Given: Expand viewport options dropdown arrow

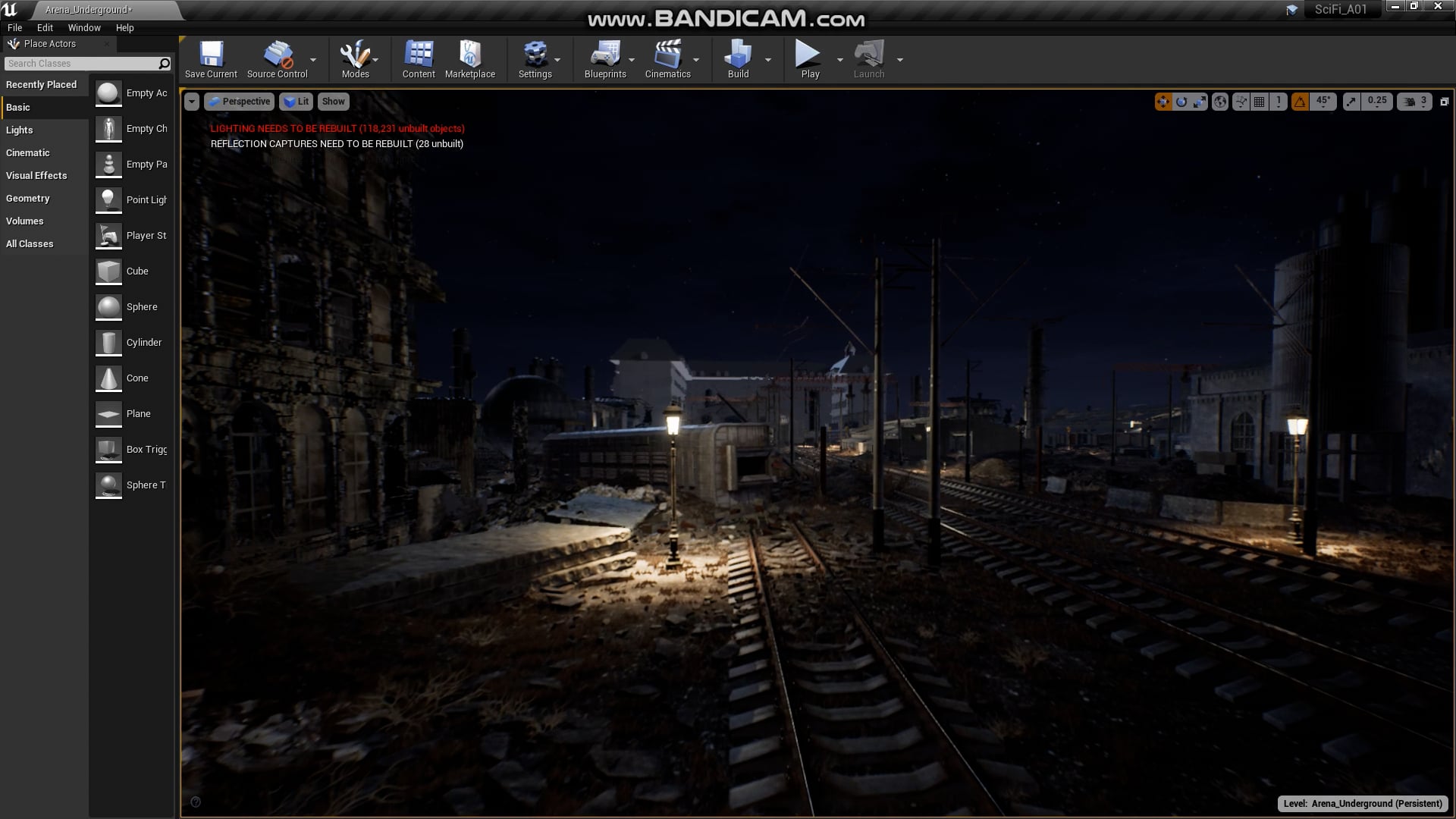Looking at the screenshot, I should 192,102.
